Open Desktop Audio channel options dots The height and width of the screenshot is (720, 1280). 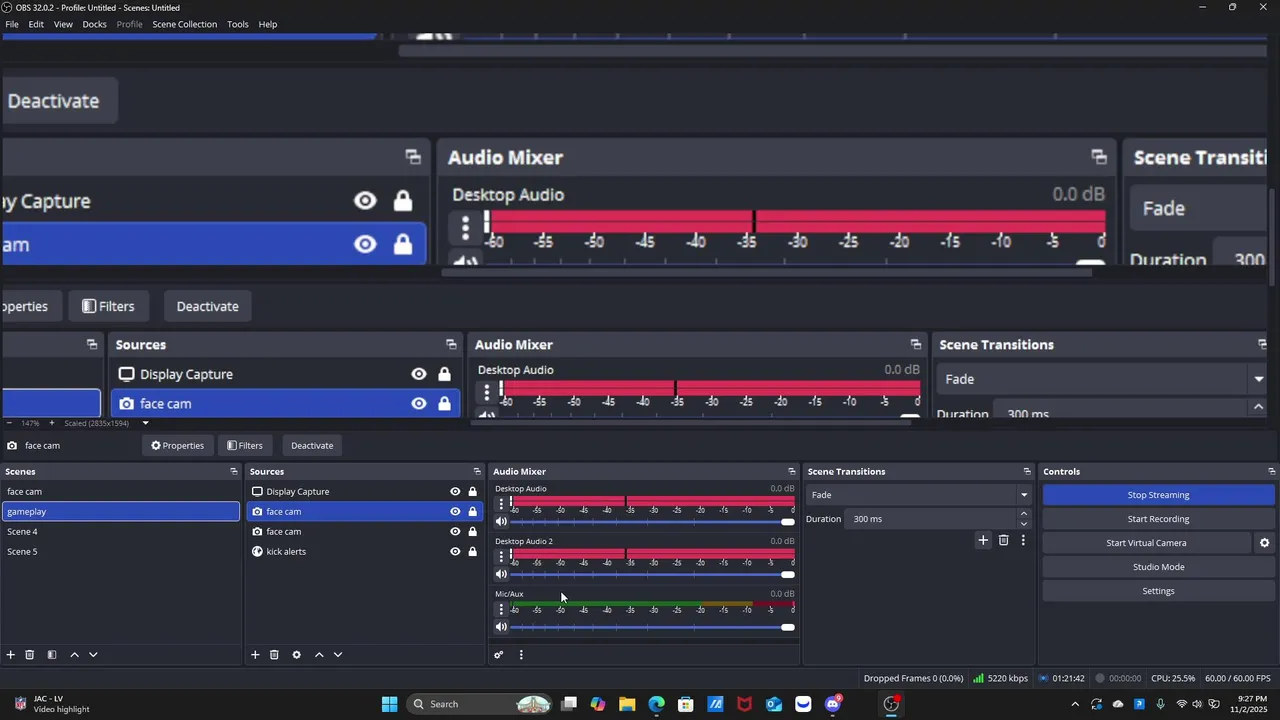point(501,504)
